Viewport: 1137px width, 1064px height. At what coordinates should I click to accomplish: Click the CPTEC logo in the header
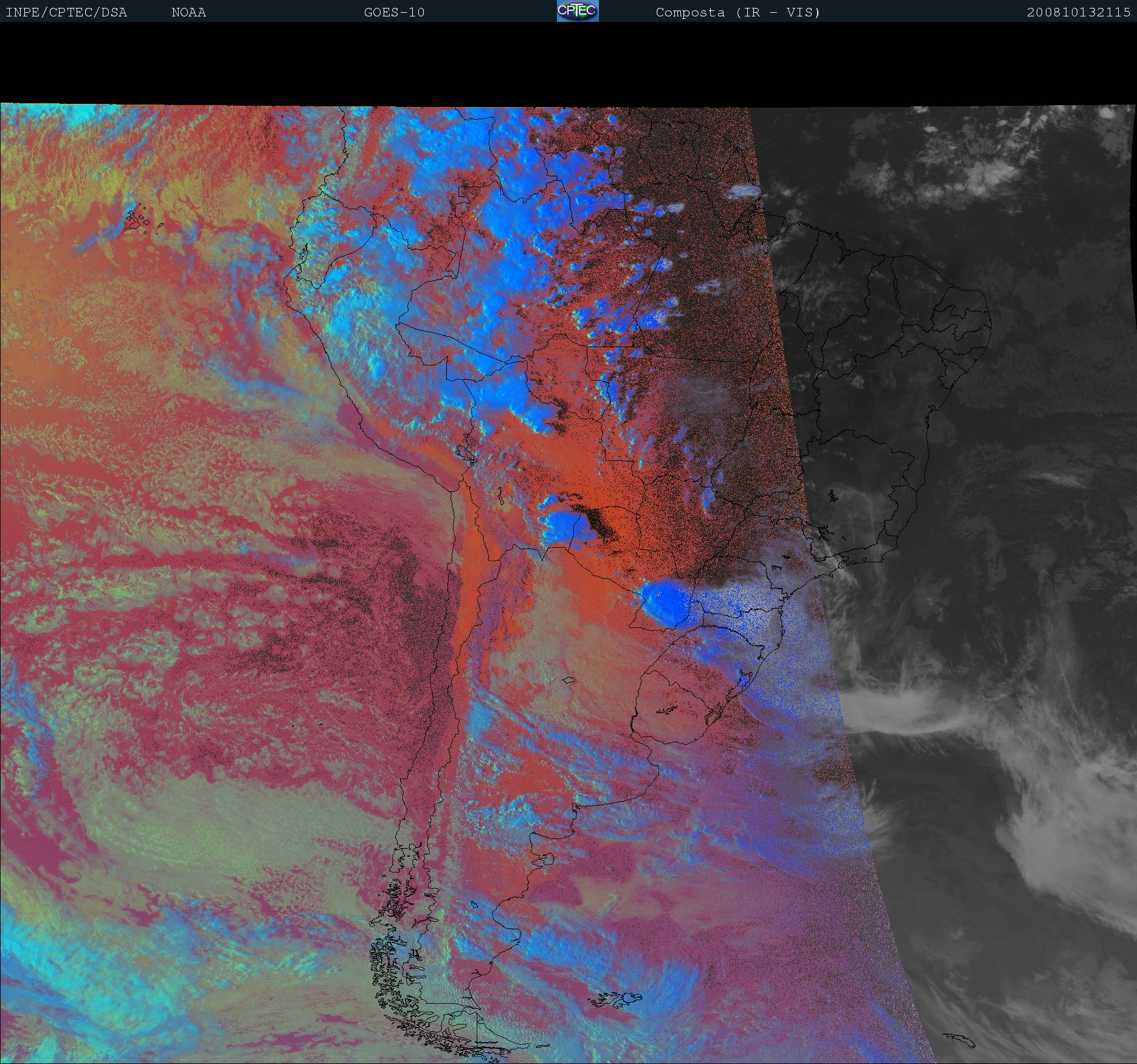click(x=578, y=12)
